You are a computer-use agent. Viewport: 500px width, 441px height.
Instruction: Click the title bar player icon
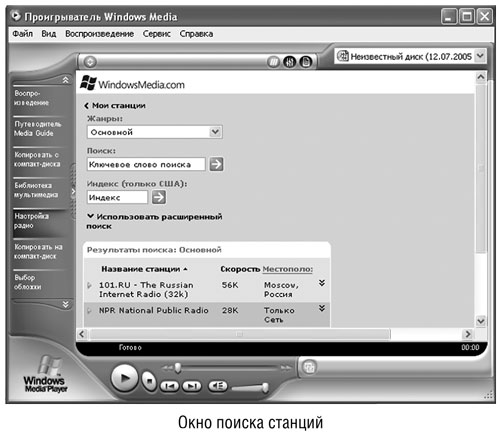(16, 16)
